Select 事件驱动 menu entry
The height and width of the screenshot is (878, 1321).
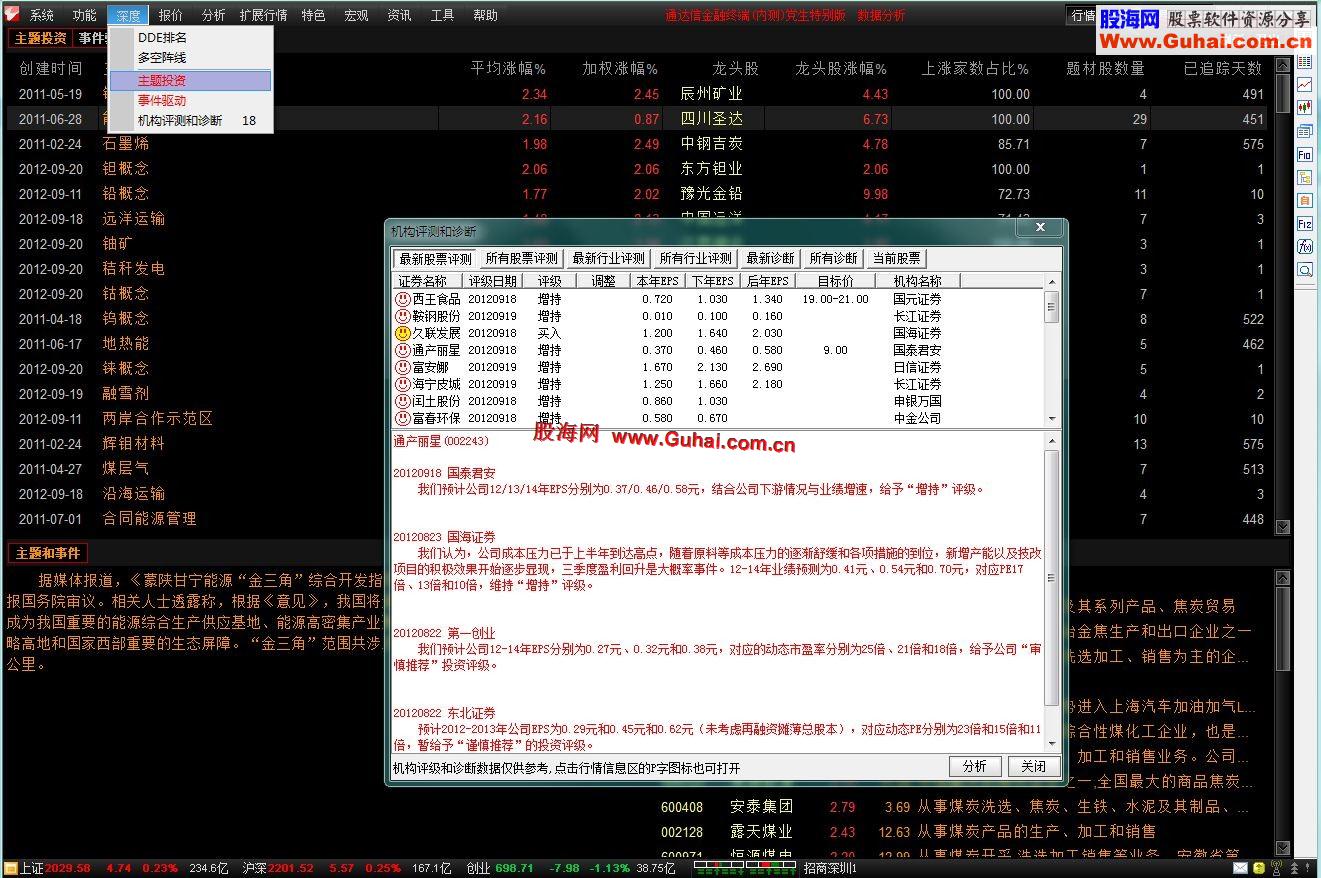click(190, 100)
